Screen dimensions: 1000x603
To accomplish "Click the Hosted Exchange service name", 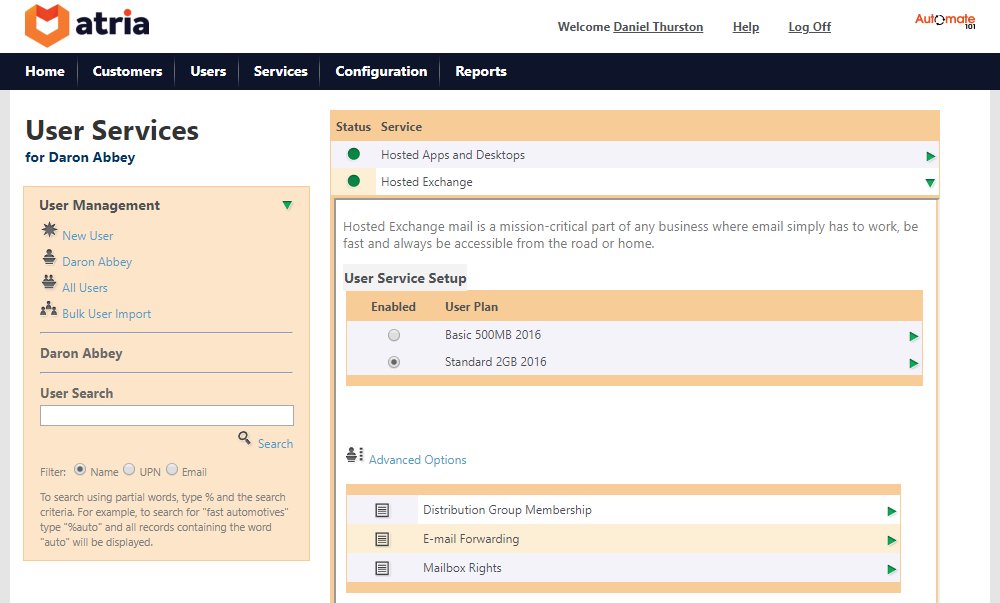I will pos(427,182).
